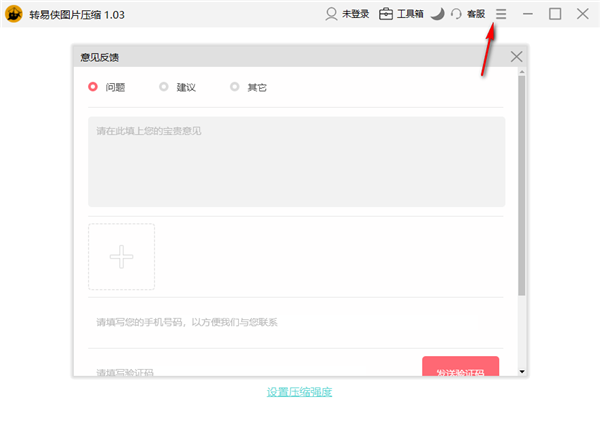This screenshot has height=422, width=600.
Task: Close the 意见反馈 feedback dialog
Action: 516,57
